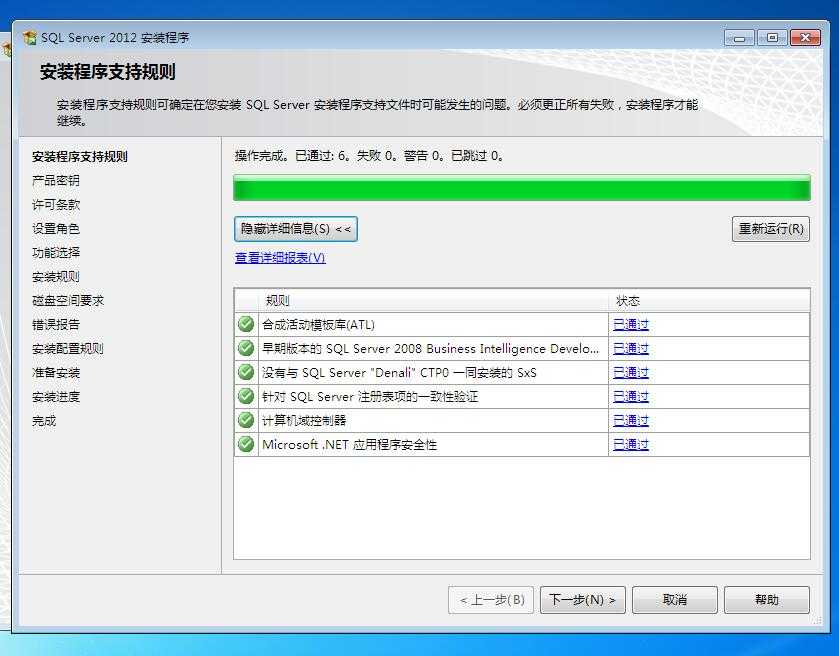Maximize the SQL Server 2012 setup window
Viewport: 839px width, 656px height.
click(772, 38)
